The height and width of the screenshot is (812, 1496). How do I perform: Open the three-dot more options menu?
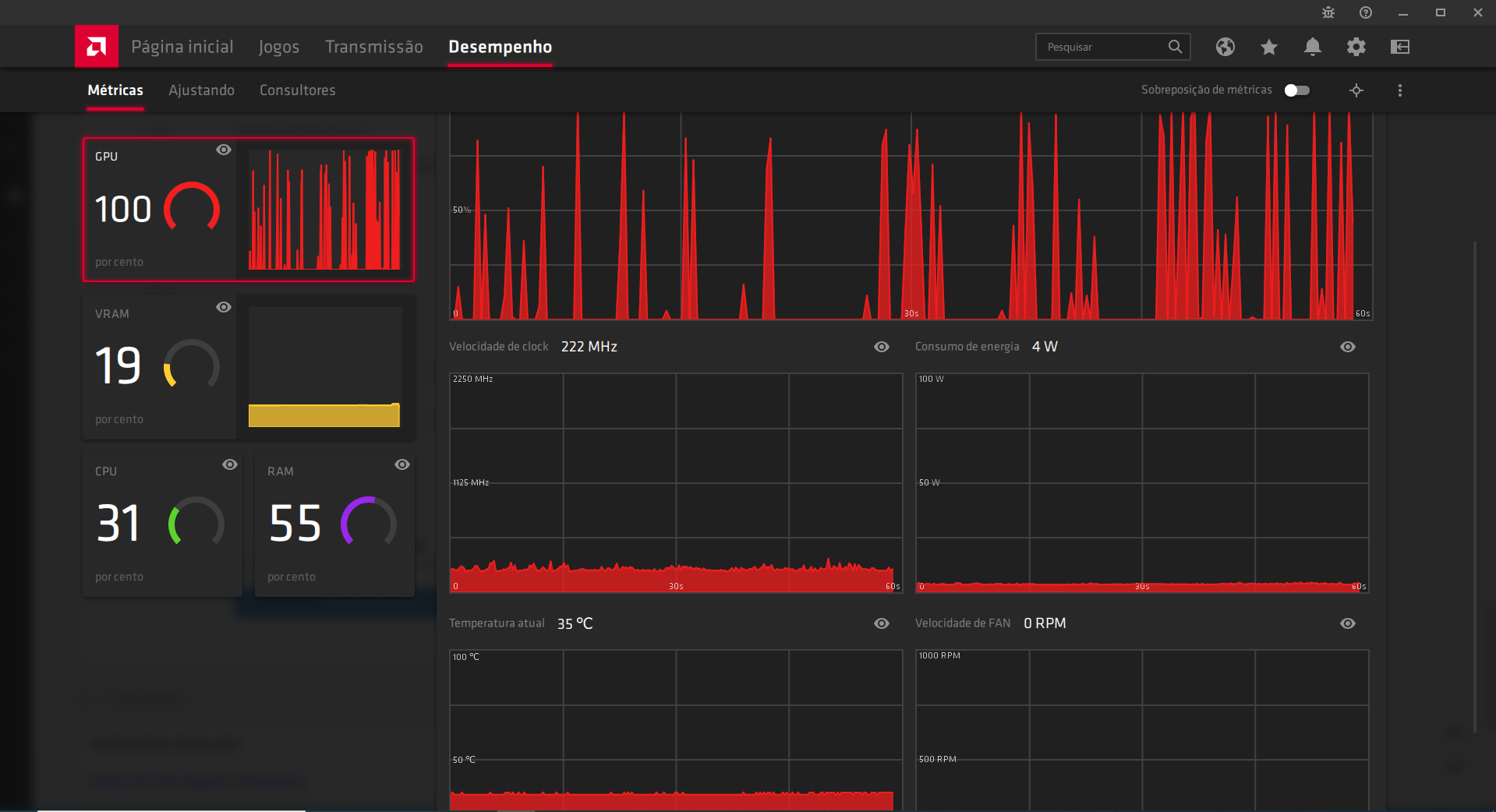[x=1400, y=90]
